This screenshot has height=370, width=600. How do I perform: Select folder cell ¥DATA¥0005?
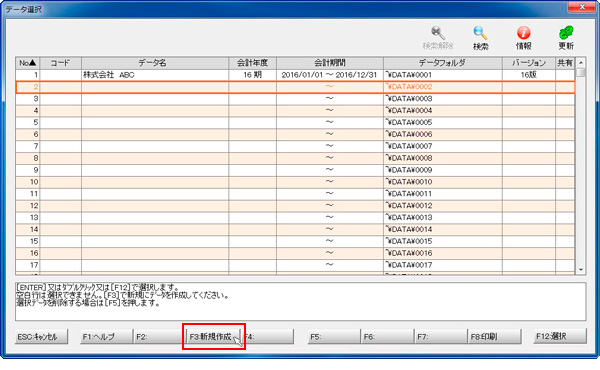(x=443, y=122)
